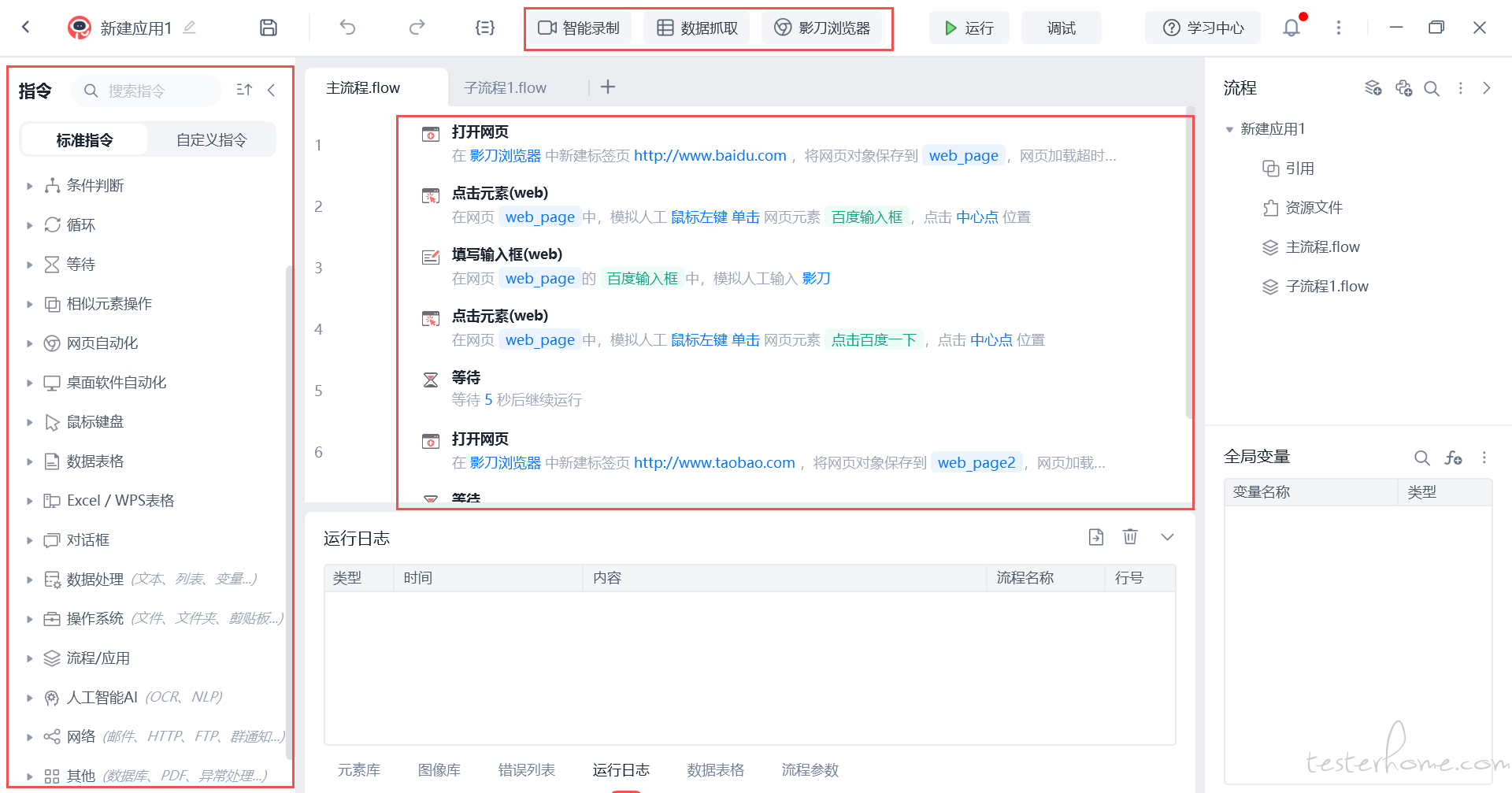This screenshot has width=1512, height=793.
Task: Expand 条件判断 category
Action: [29, 186]
